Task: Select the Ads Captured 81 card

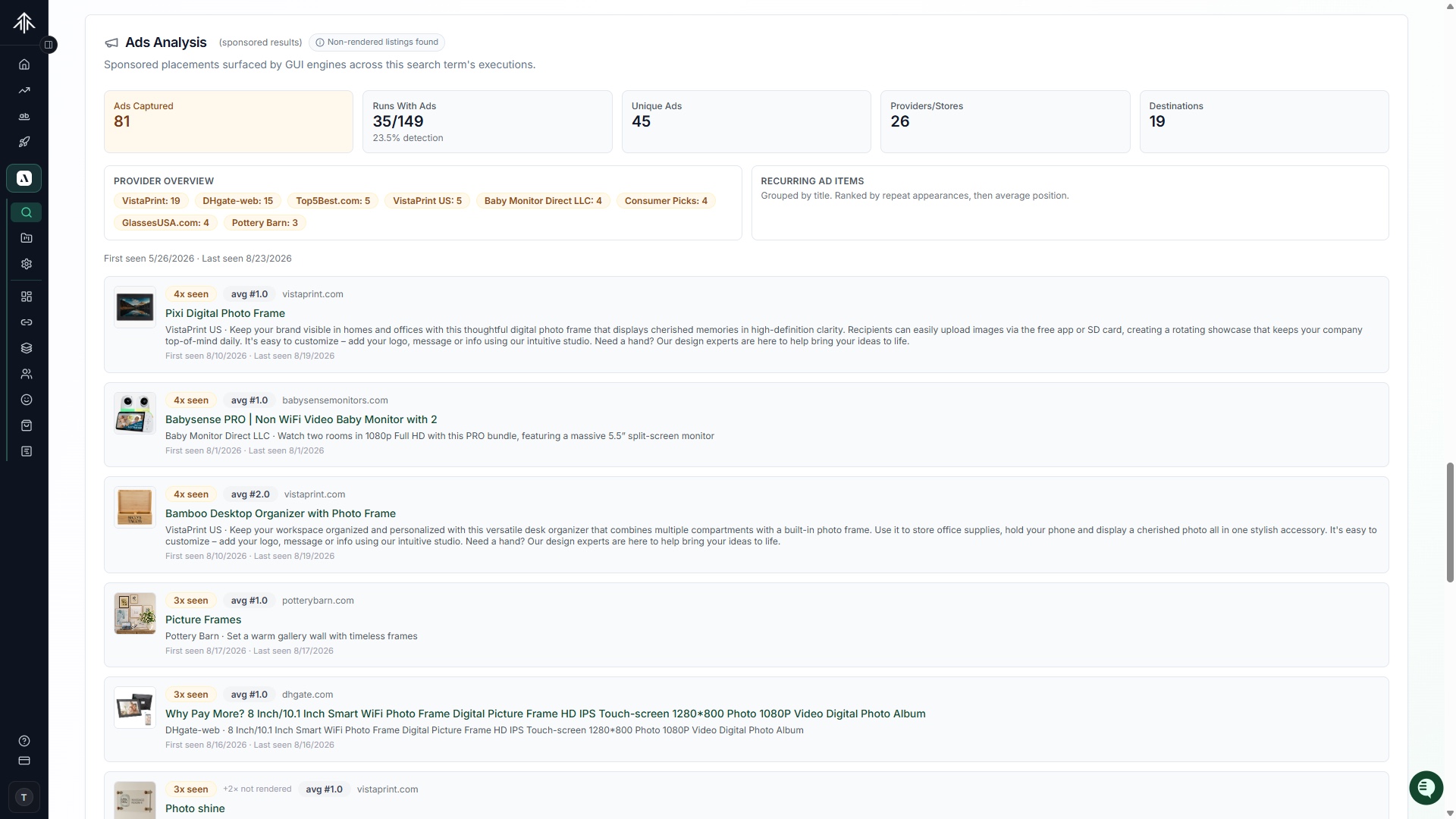Action: pos(228,122)
